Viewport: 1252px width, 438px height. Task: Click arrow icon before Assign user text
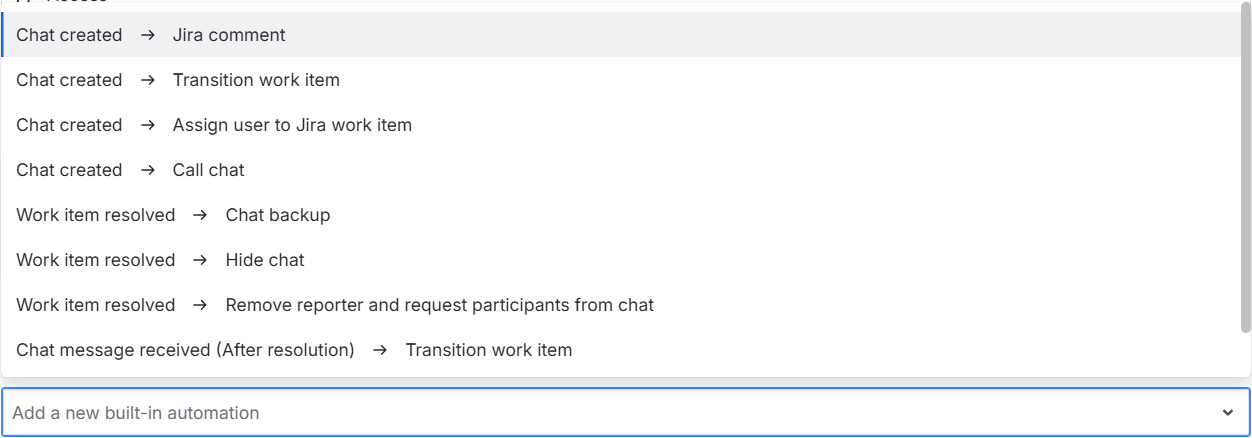click(x=148, y=125)
